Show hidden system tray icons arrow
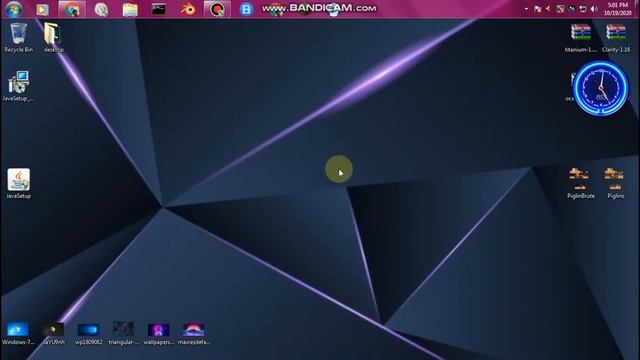 tap(526, 9)
